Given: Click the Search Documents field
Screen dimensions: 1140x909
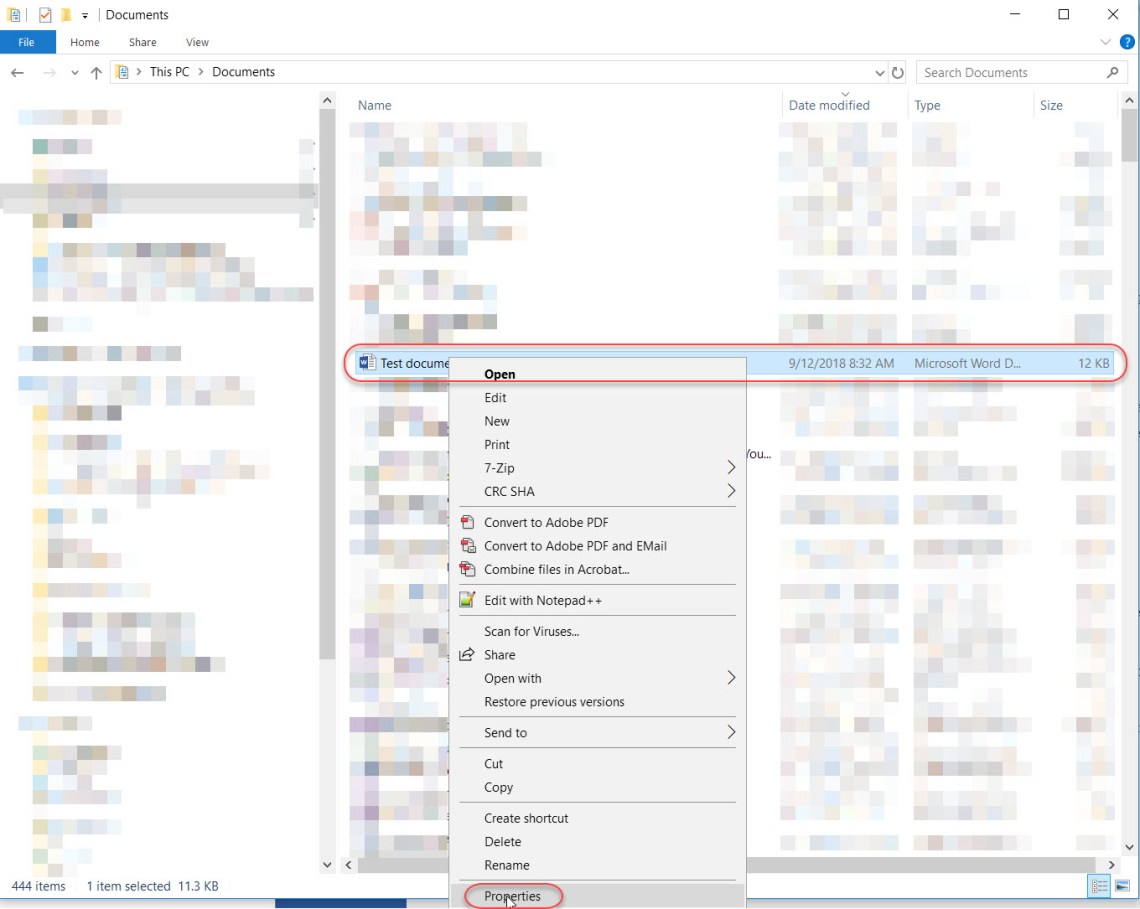Looking at the screenshot, I should (1010, 73).
